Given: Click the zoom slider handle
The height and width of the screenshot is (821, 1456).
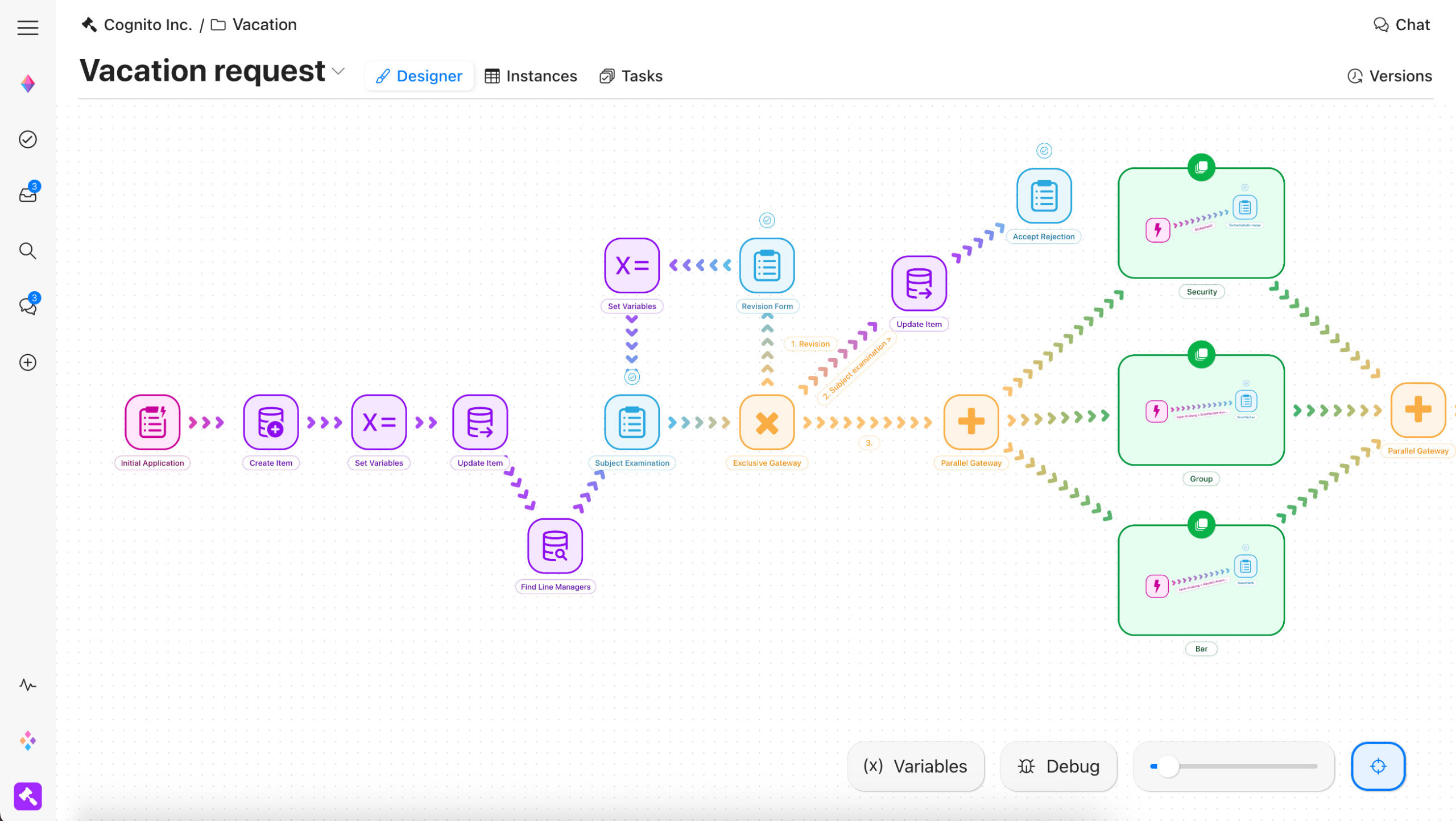Looking at the screenshot, I should pyautogui.click(x=1169, y=766).
